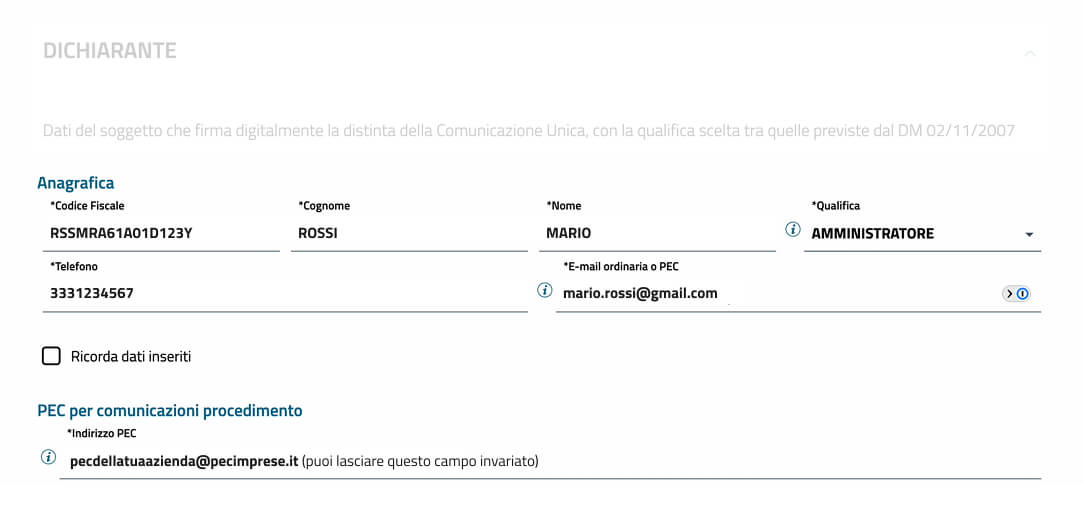Click the info icon before the E-mail field
This screenshot has height=508, width=1084.
pos(545,291)
